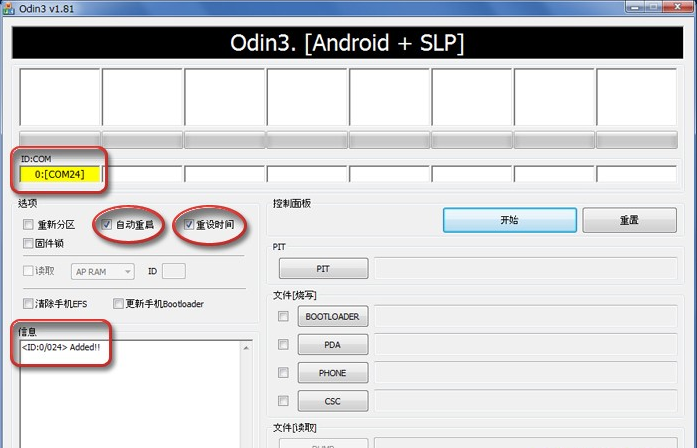Enable the 重新分区 re-partition checkbox
697x448 pixels.
point(28,224)
